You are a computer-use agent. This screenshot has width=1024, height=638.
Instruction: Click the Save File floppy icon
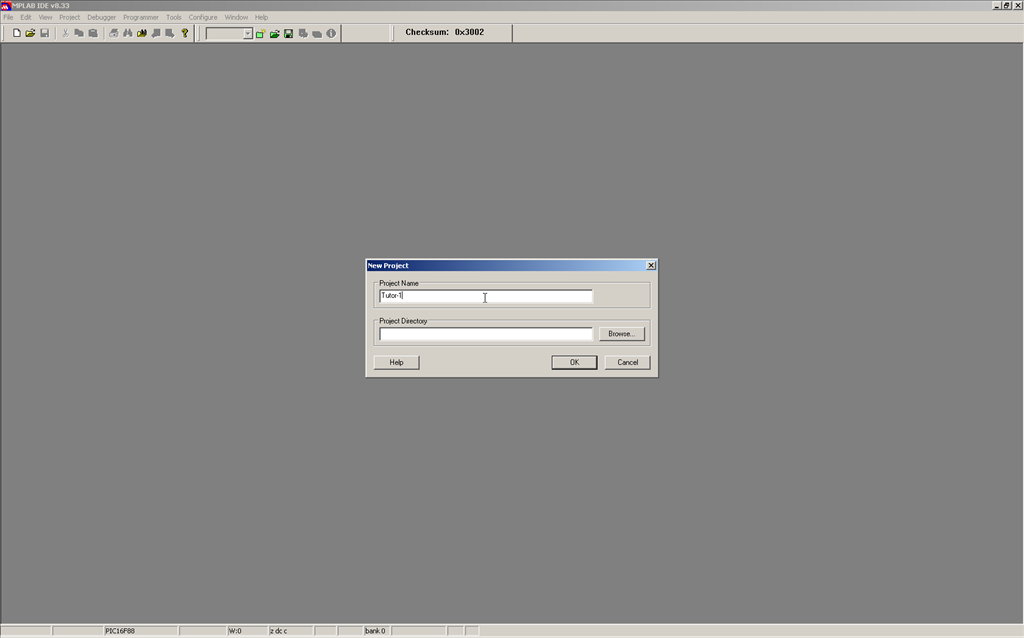(x=44, y=33)
